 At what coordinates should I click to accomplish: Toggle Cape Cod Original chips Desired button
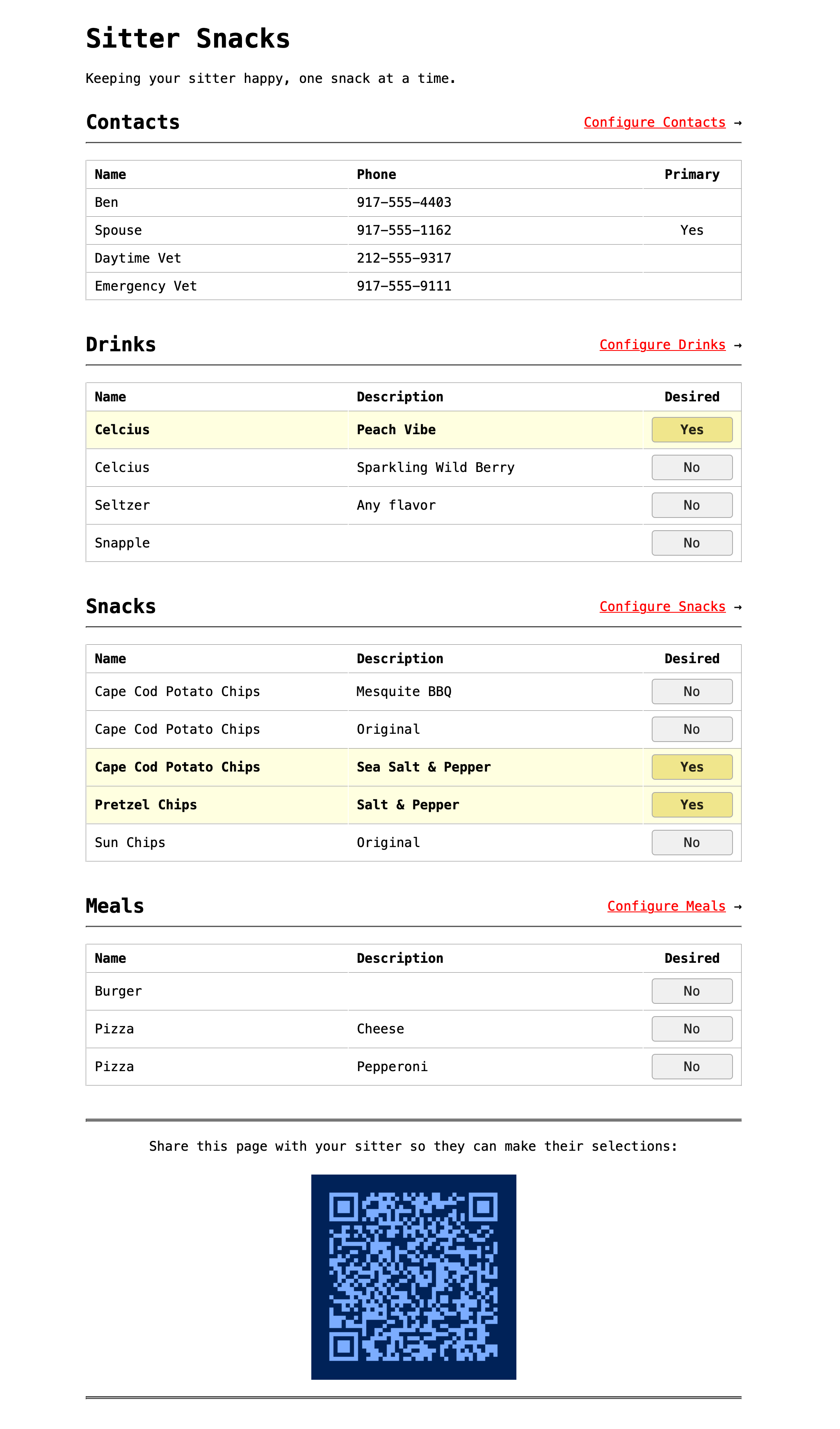tap(692, 729)
